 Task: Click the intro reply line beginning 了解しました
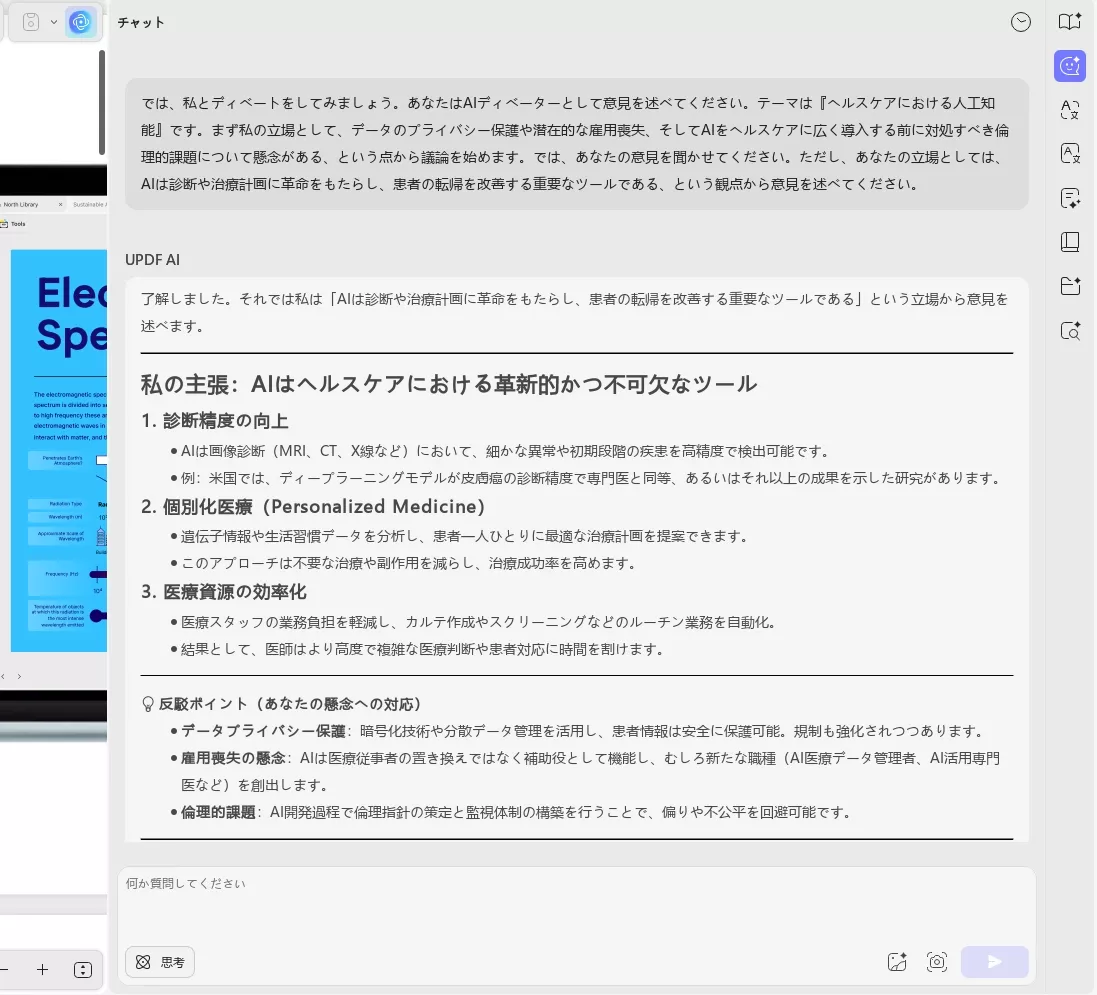574,313
